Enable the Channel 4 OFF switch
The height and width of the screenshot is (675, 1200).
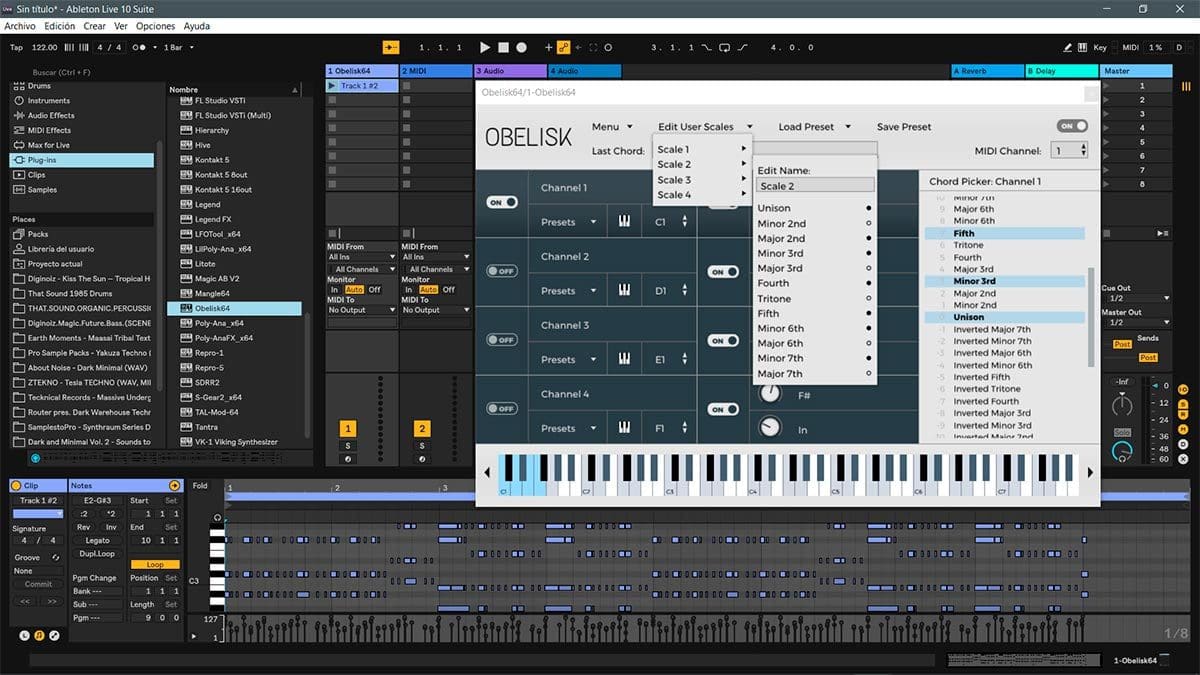click(x=502, y=408)
